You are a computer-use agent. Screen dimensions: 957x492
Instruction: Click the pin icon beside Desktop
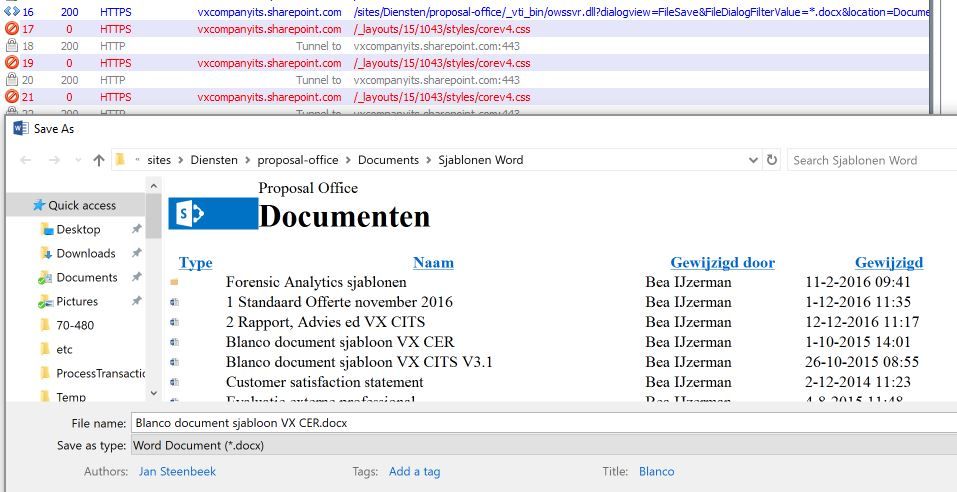tap(137, 229)
